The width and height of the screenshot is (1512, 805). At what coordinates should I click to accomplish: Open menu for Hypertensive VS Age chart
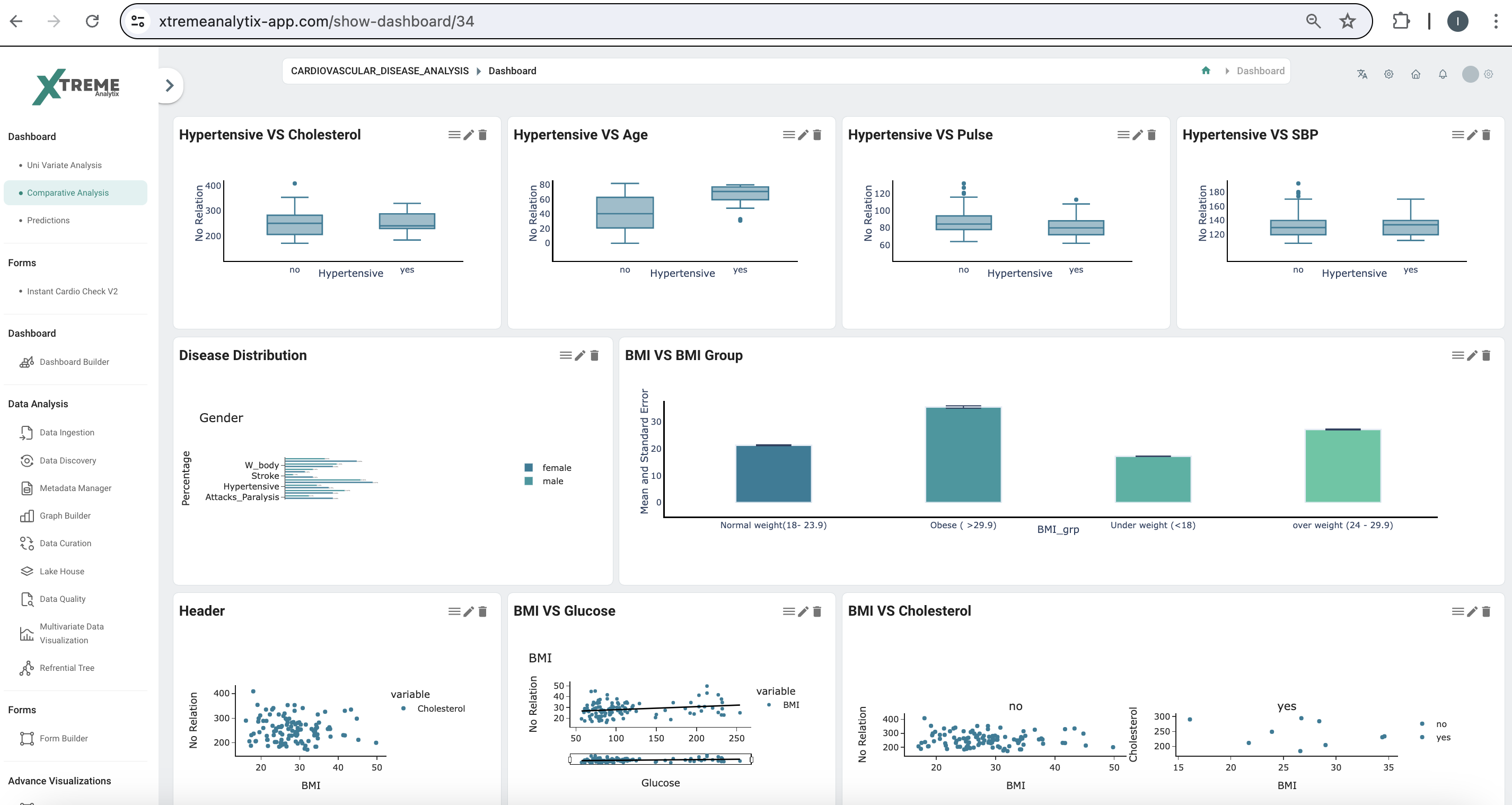(788, 135)
